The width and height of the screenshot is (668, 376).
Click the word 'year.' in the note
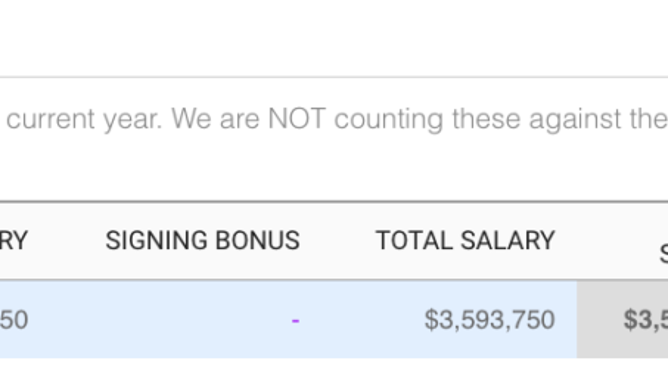[x=133, y=120]
